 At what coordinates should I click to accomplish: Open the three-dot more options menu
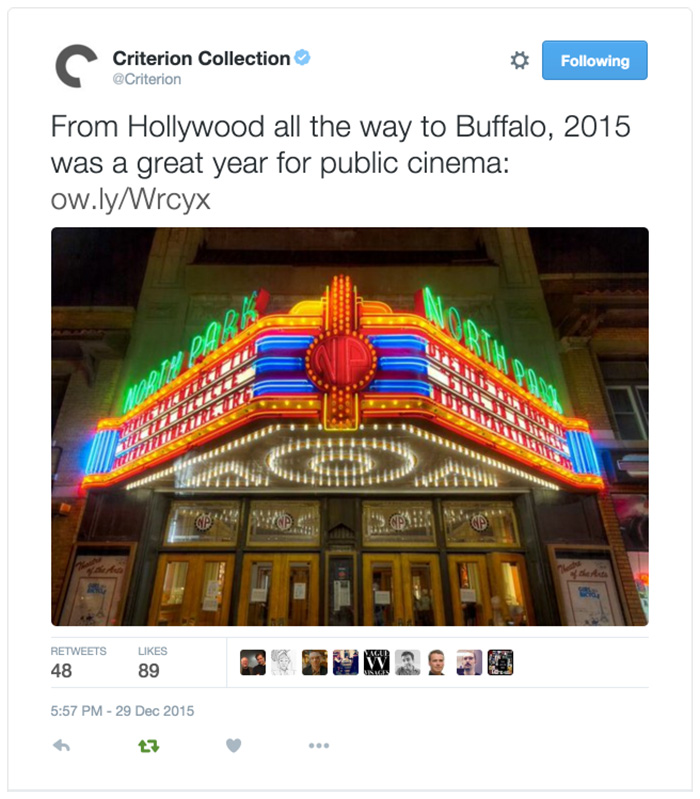coord(319,745)
